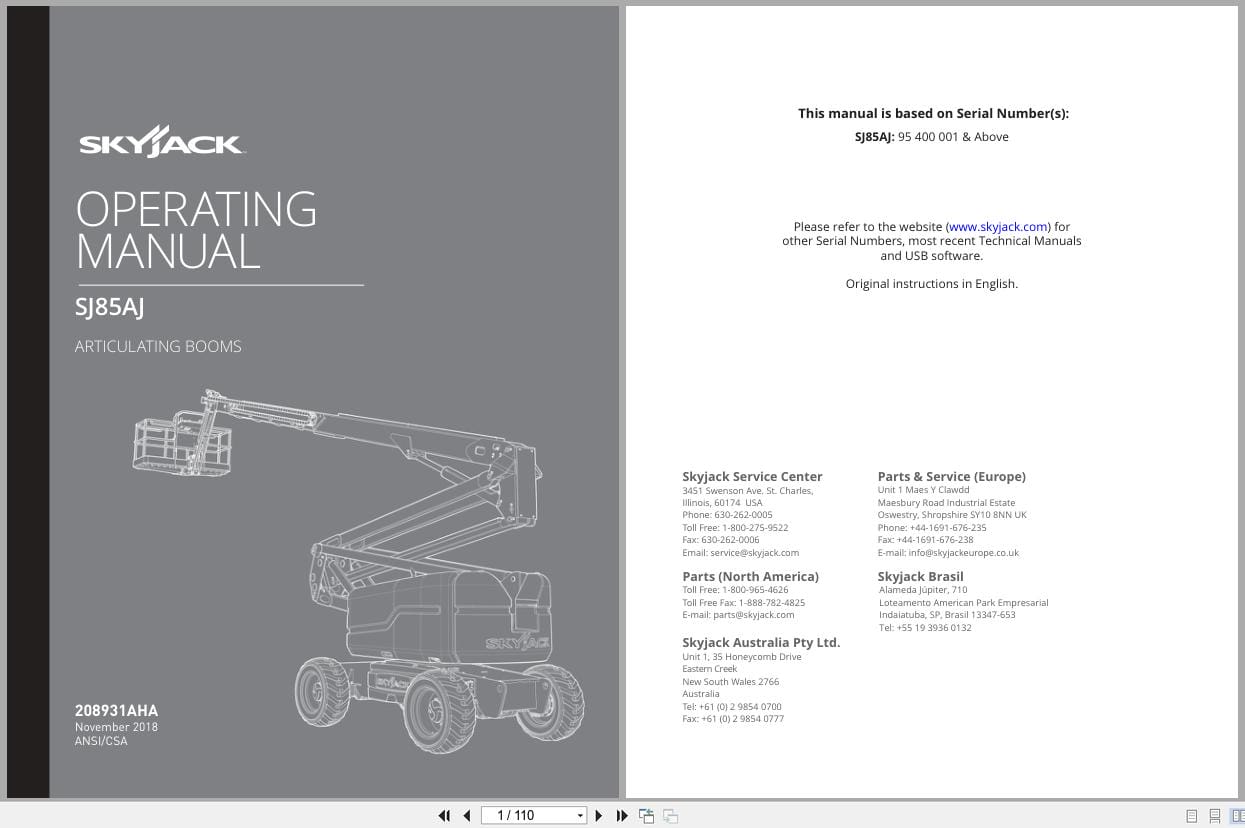Click the 208931AHA document number text
The height and width of the screenshot is (828, 1245).
click(x=116, y=710)
